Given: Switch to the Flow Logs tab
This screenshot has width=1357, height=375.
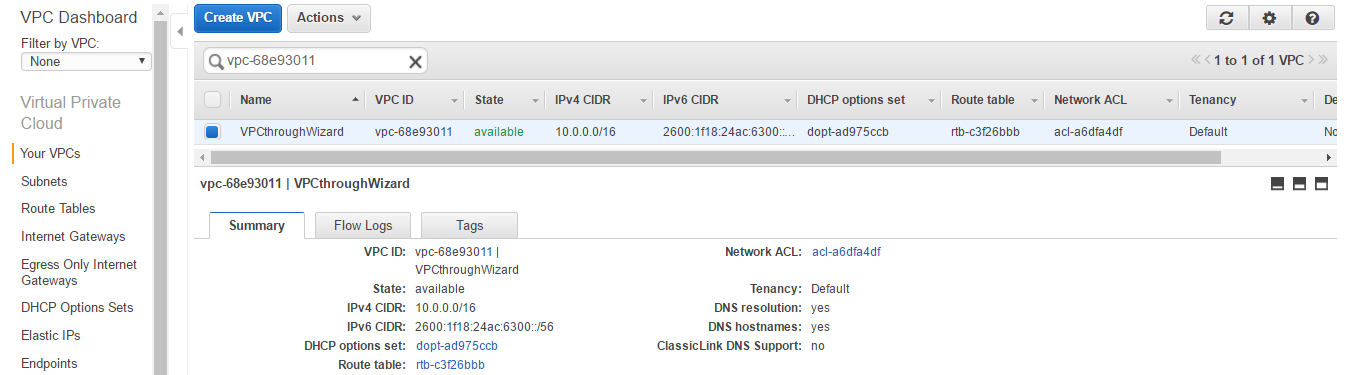Looking at the screenshot, I should click(363, 225).
